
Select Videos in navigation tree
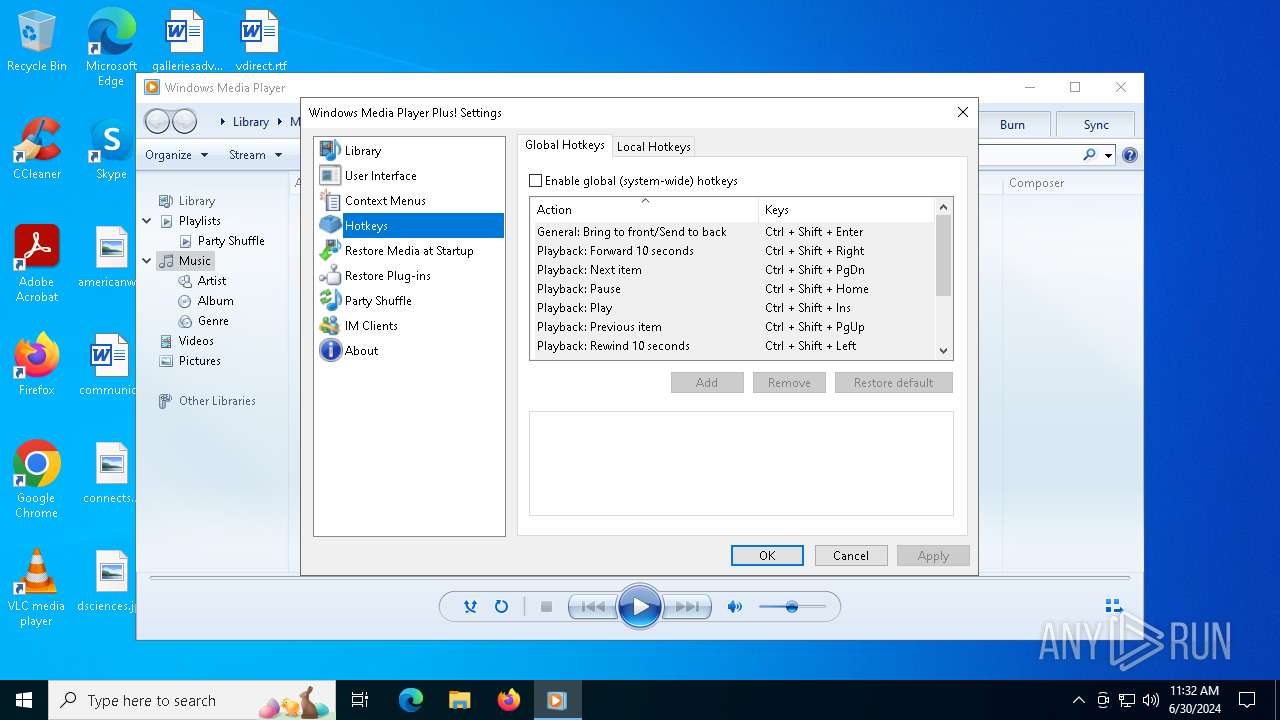[x=187, y=340]
